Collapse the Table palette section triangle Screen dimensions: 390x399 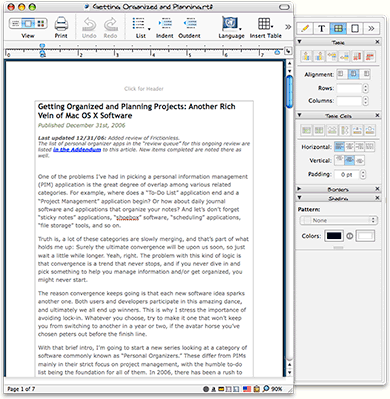coord(299,42)
